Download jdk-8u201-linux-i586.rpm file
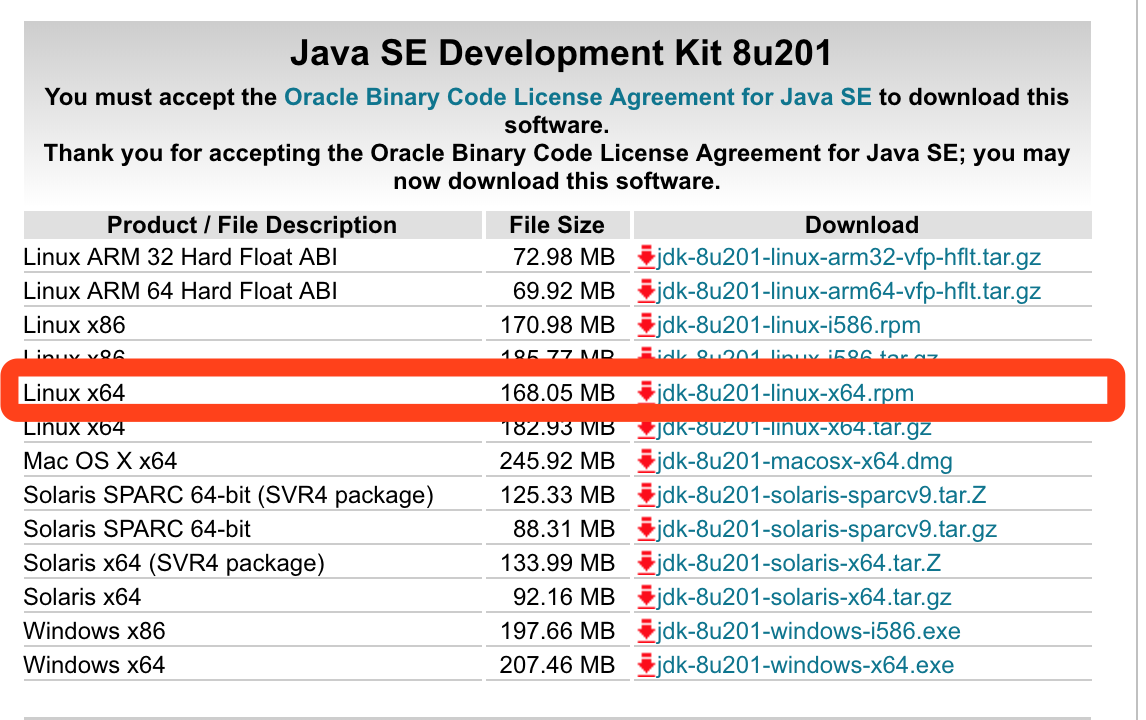 pyautogui.click(x=789, y=325)
